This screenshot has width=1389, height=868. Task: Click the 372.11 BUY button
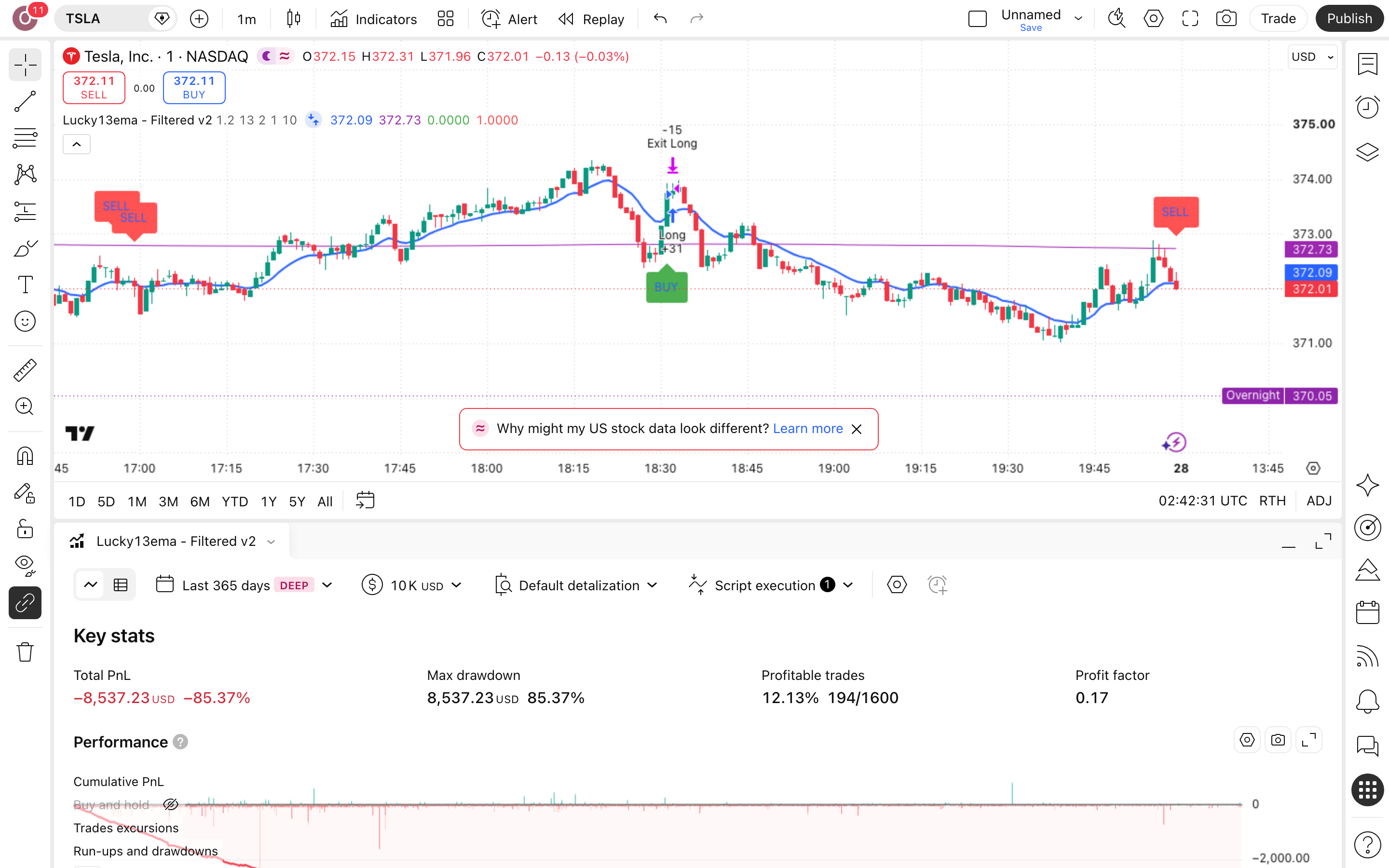point(194,88)
